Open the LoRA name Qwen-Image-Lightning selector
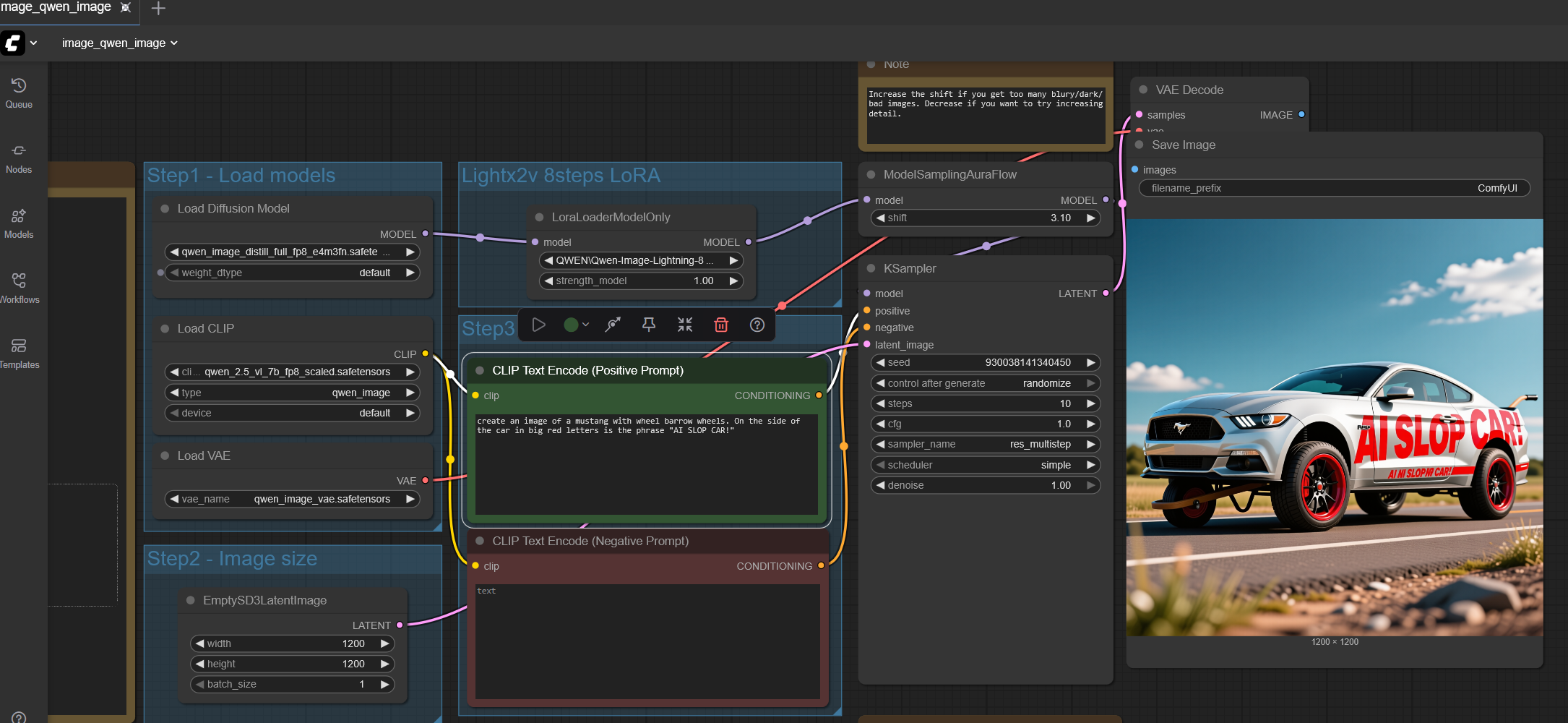Viewport: 1568px width, 723px height. coord(641,260)
